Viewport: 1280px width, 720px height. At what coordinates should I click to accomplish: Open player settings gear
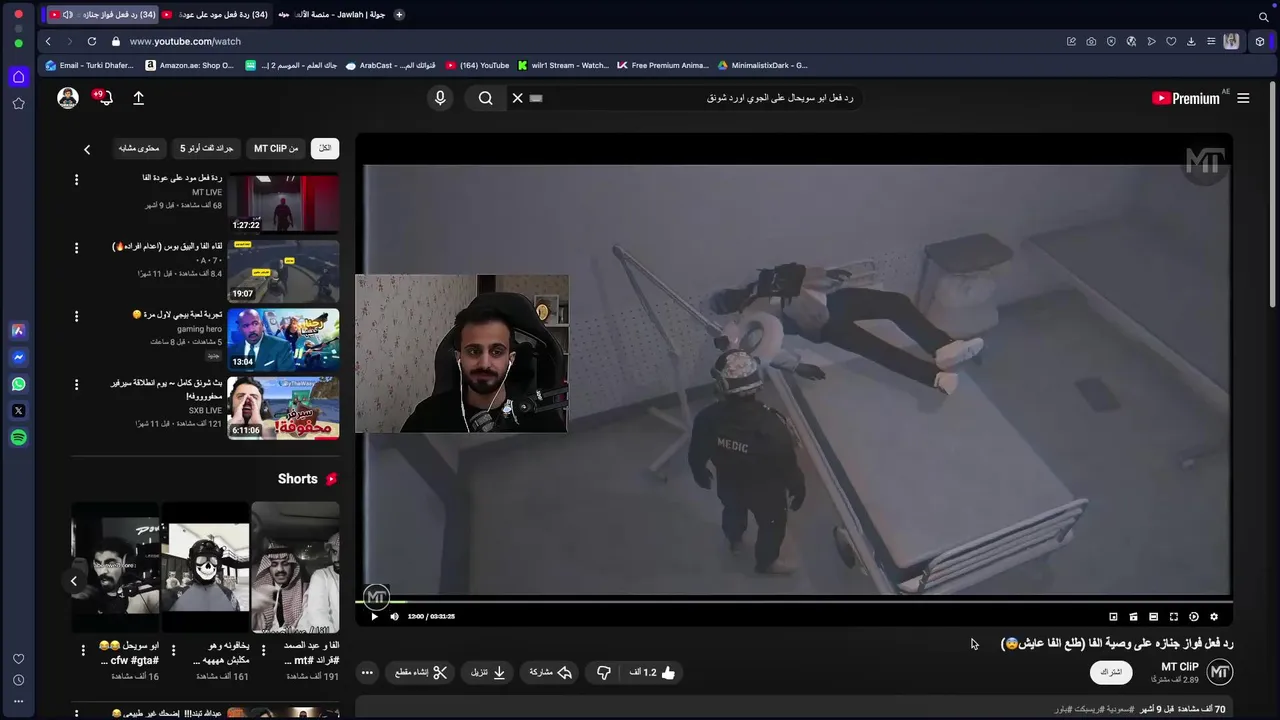pyautogui.click(x=1214, y=617)
